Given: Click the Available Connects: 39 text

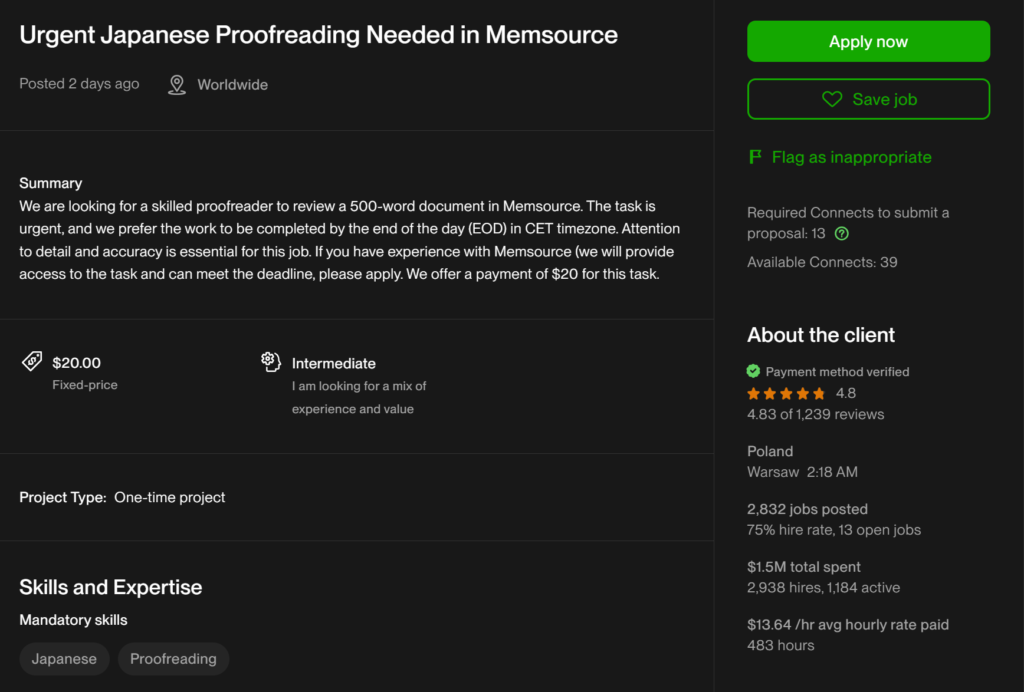Looking at the screenshot, I should point(822,262).
